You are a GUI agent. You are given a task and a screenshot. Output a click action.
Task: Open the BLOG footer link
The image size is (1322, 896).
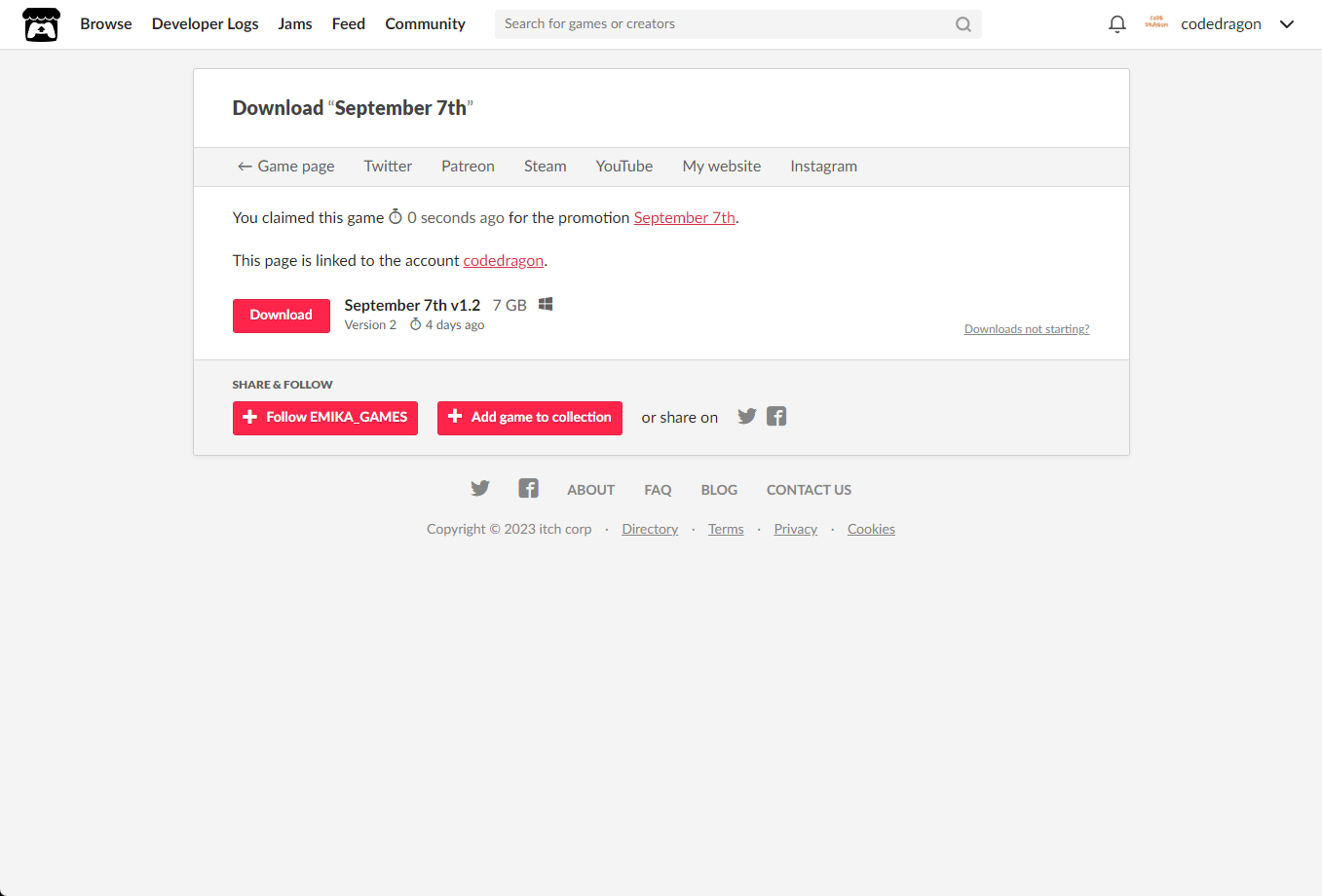pyautogui.click(x=719, y=490)
